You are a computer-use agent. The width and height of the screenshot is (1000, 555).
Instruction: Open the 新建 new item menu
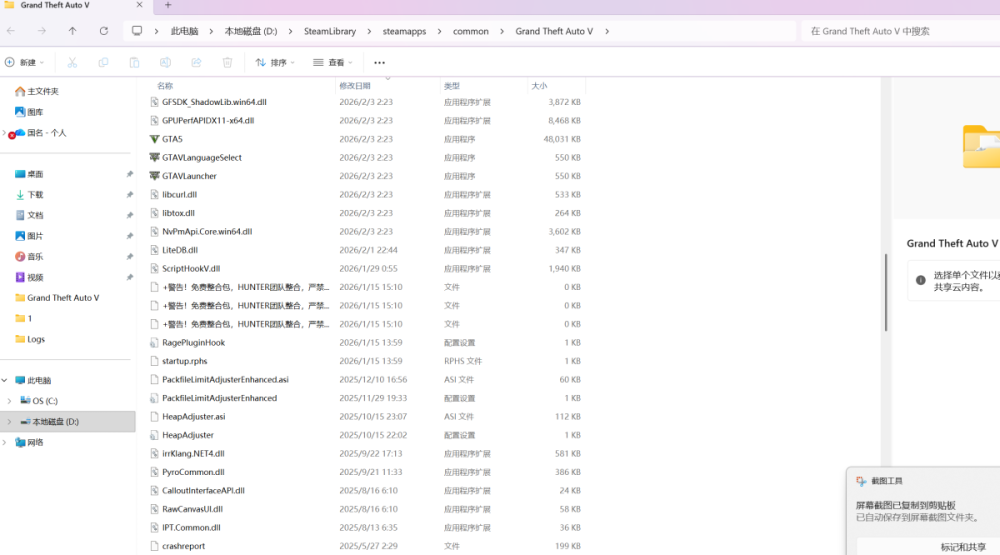[x=26, y=62]
